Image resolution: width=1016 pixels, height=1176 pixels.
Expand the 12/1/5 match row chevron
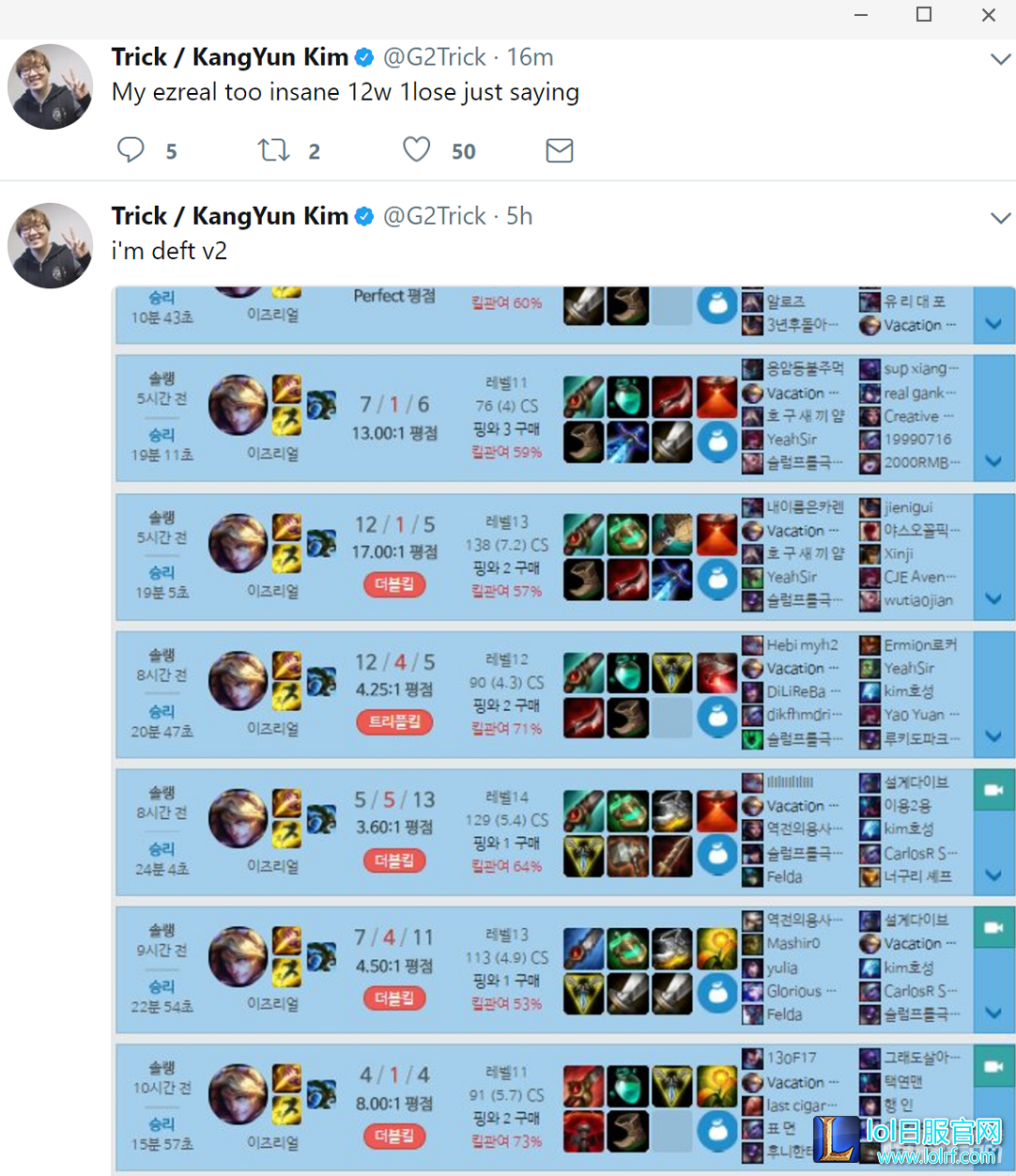coord(993,598)
